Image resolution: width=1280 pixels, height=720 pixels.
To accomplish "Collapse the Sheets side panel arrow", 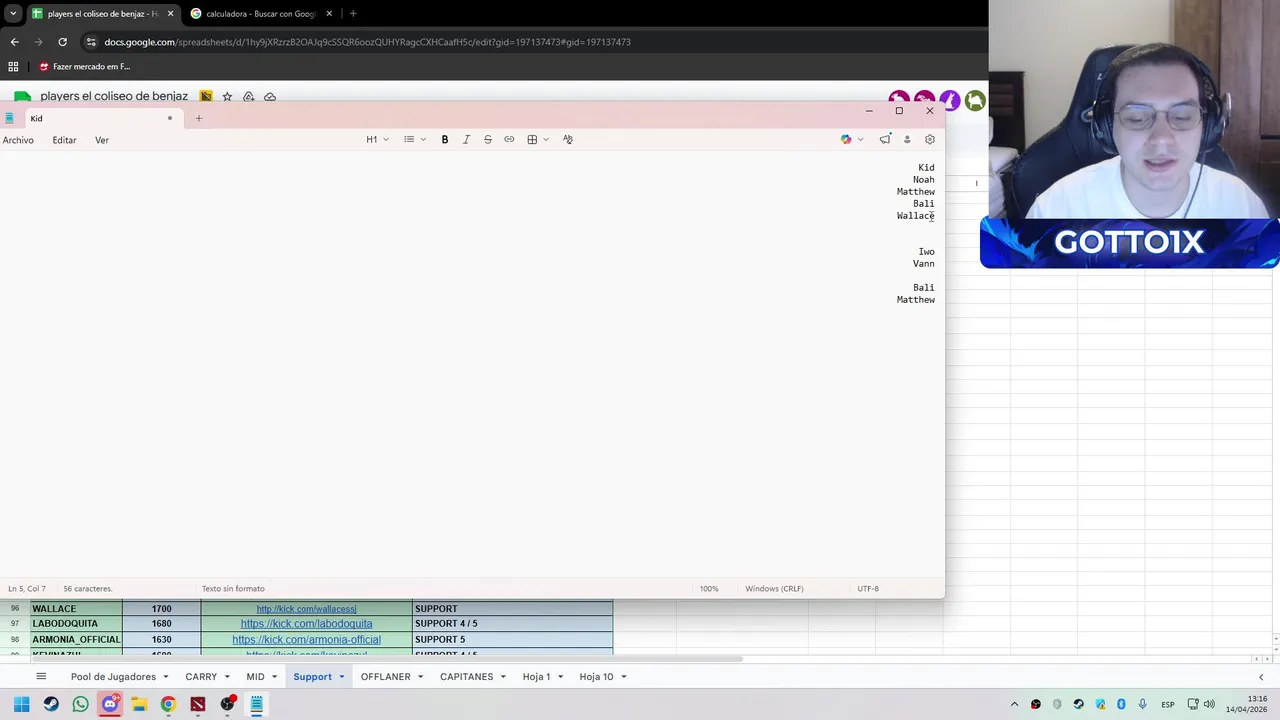I will pos(1261,677).
